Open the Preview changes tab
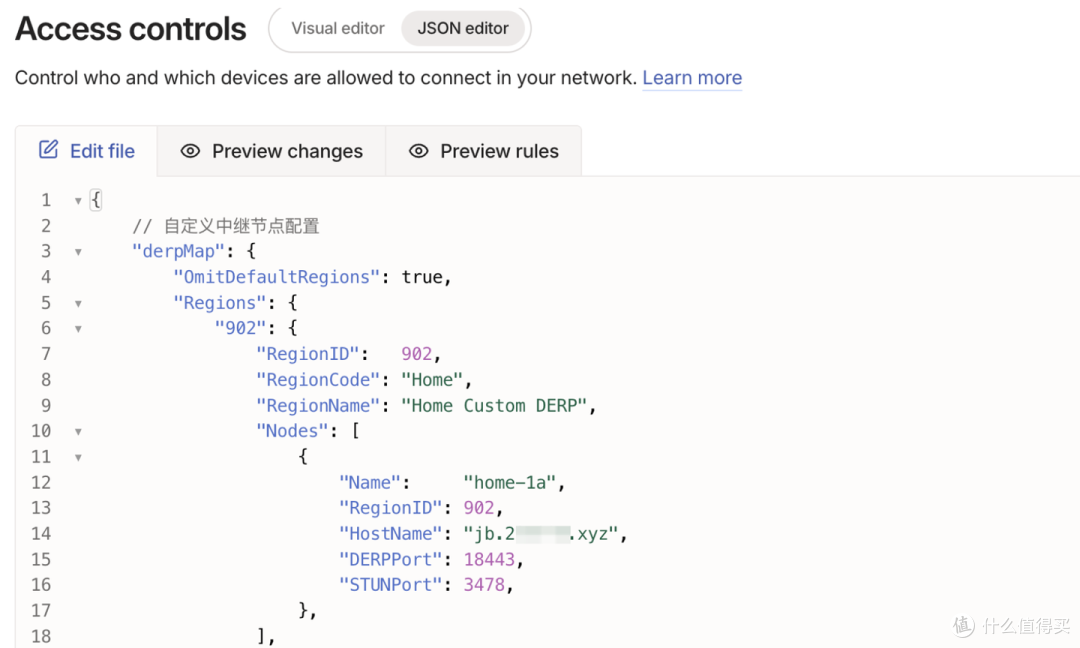The image size is (1080, 648). coord(271,151)
